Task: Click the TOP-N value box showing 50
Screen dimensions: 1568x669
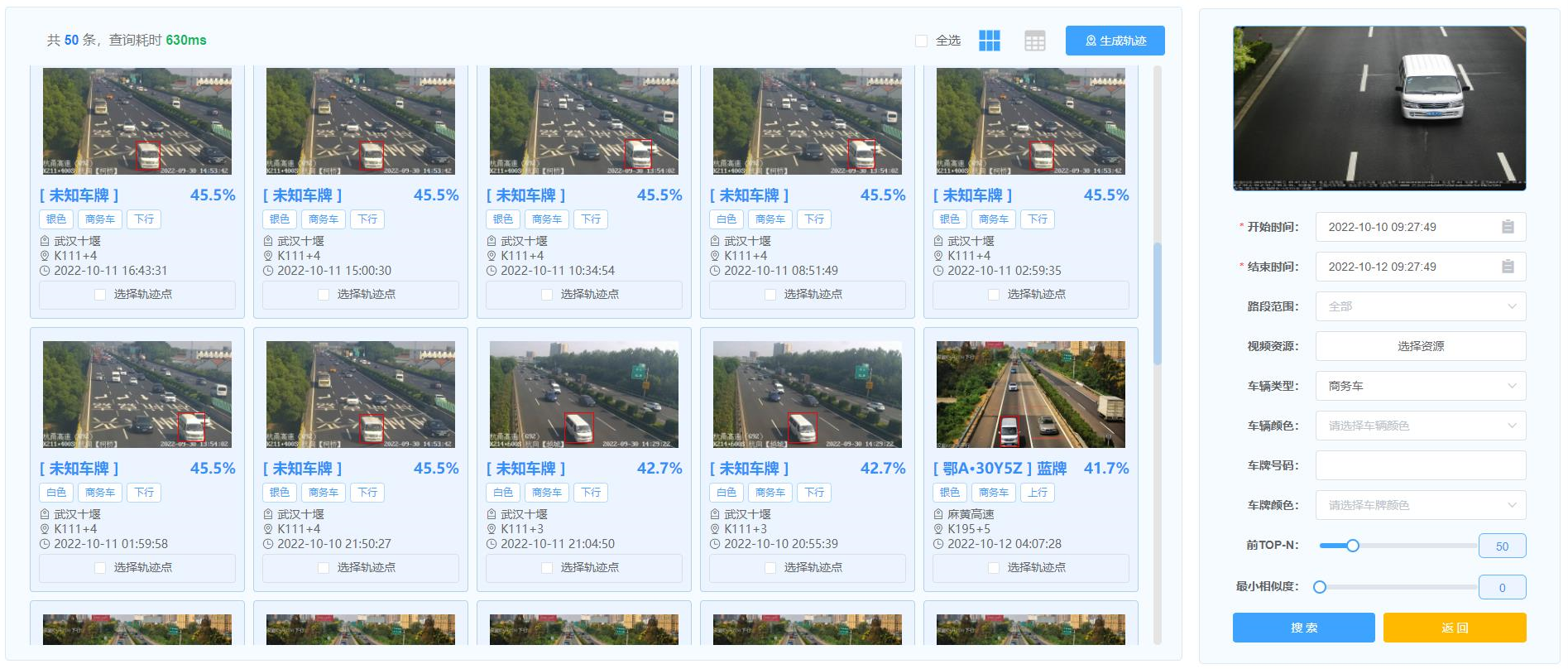Action: (1502, 546)
